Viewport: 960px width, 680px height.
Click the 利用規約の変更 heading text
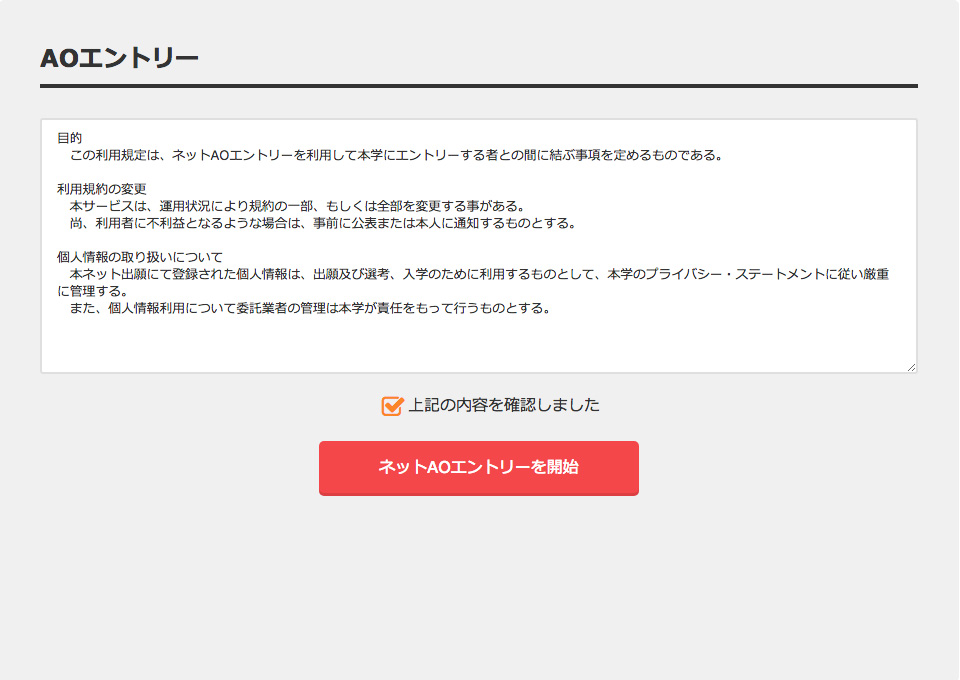(x=102, y=189)
